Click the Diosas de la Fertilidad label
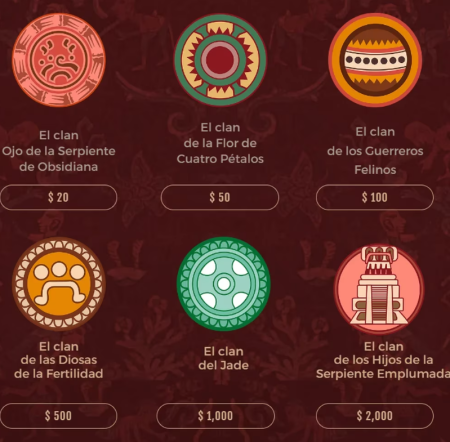The width and height of the screenshot is (450, 442). (x=59, y=360)
